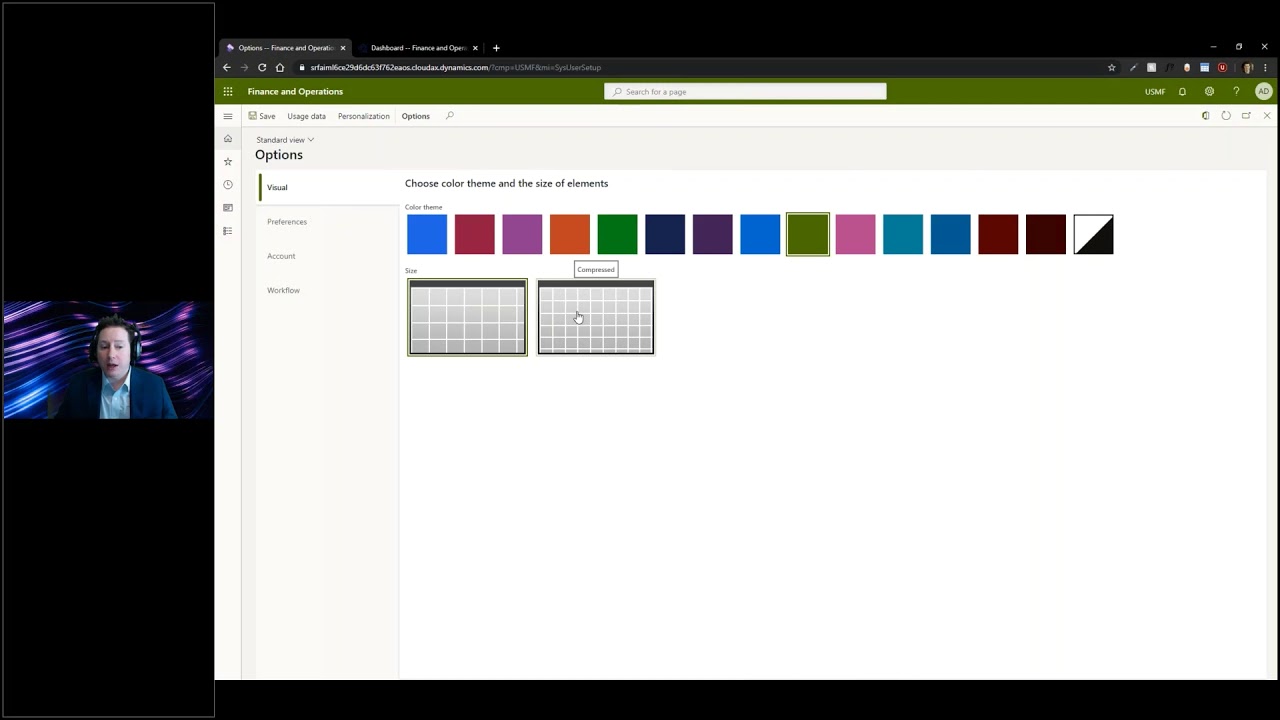Click the Open in Office icon
Image resolution: width=1280 pixels, height=720 pixels.
[x=1205, y=116]
